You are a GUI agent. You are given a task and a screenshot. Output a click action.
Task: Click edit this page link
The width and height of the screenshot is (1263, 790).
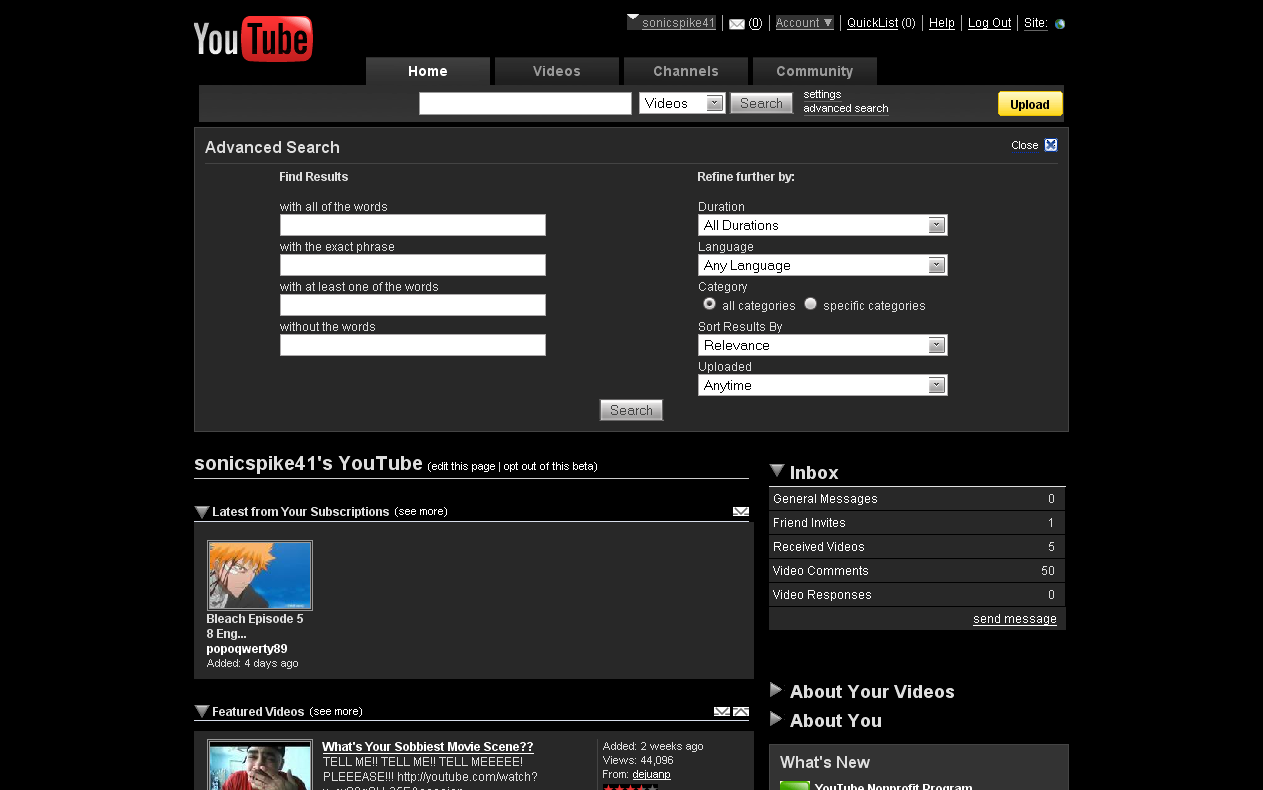coord(462,466)
